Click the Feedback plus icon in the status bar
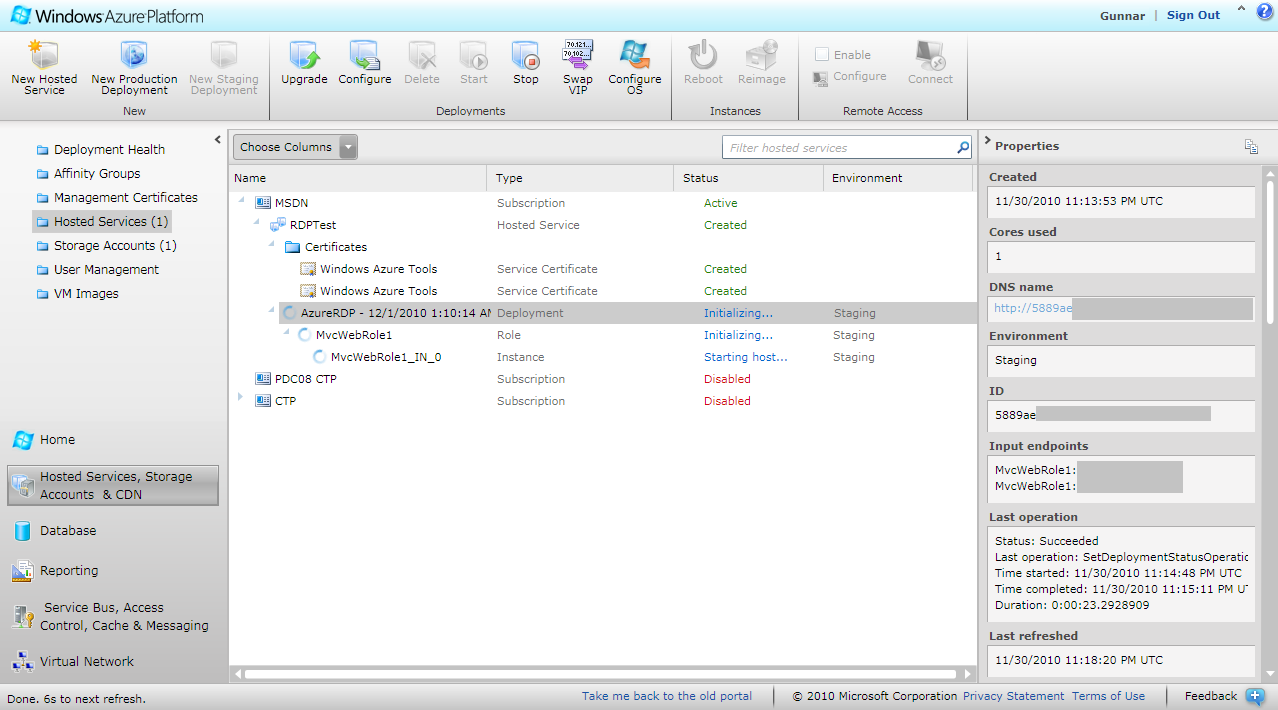 [x=1255, y=696]
